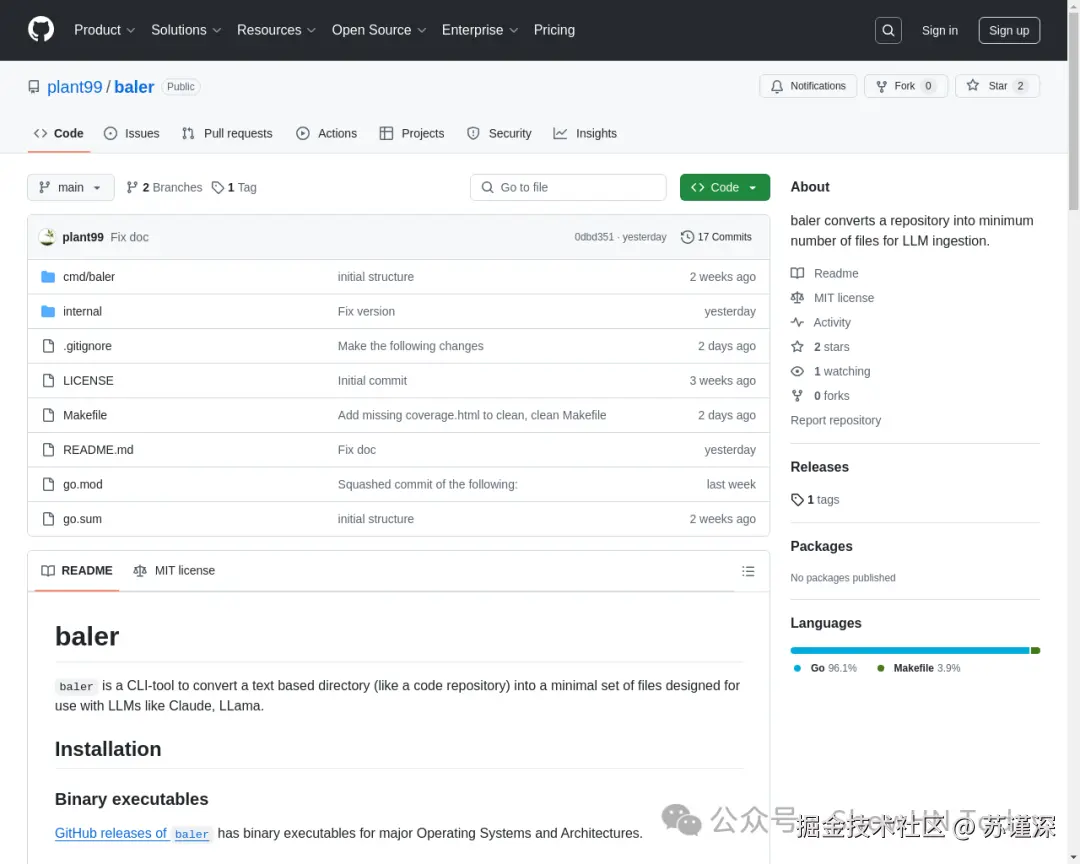1080x864 pixels.
Task: Switch to the Security tab
Action: 499,134
